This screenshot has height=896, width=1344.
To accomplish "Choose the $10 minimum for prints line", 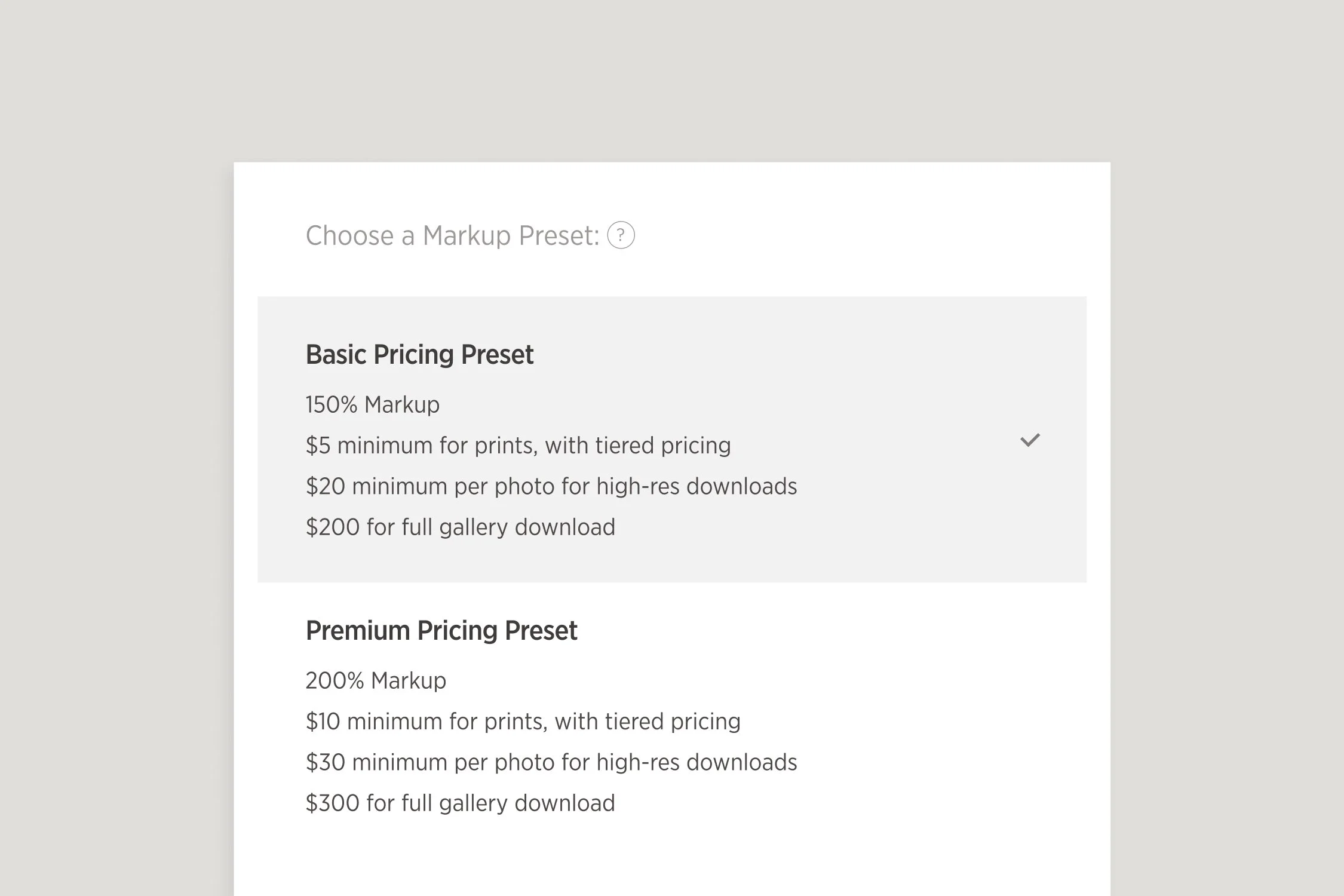I will pos(523,722).
